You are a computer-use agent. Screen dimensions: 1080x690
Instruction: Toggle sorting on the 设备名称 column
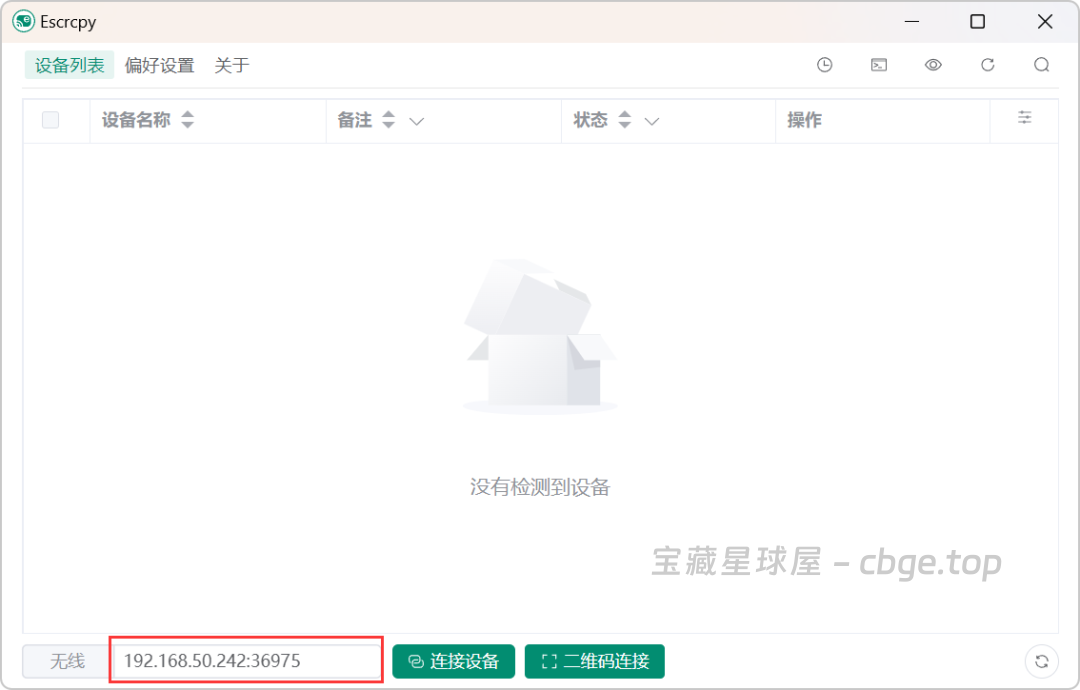tap(187, 120)
